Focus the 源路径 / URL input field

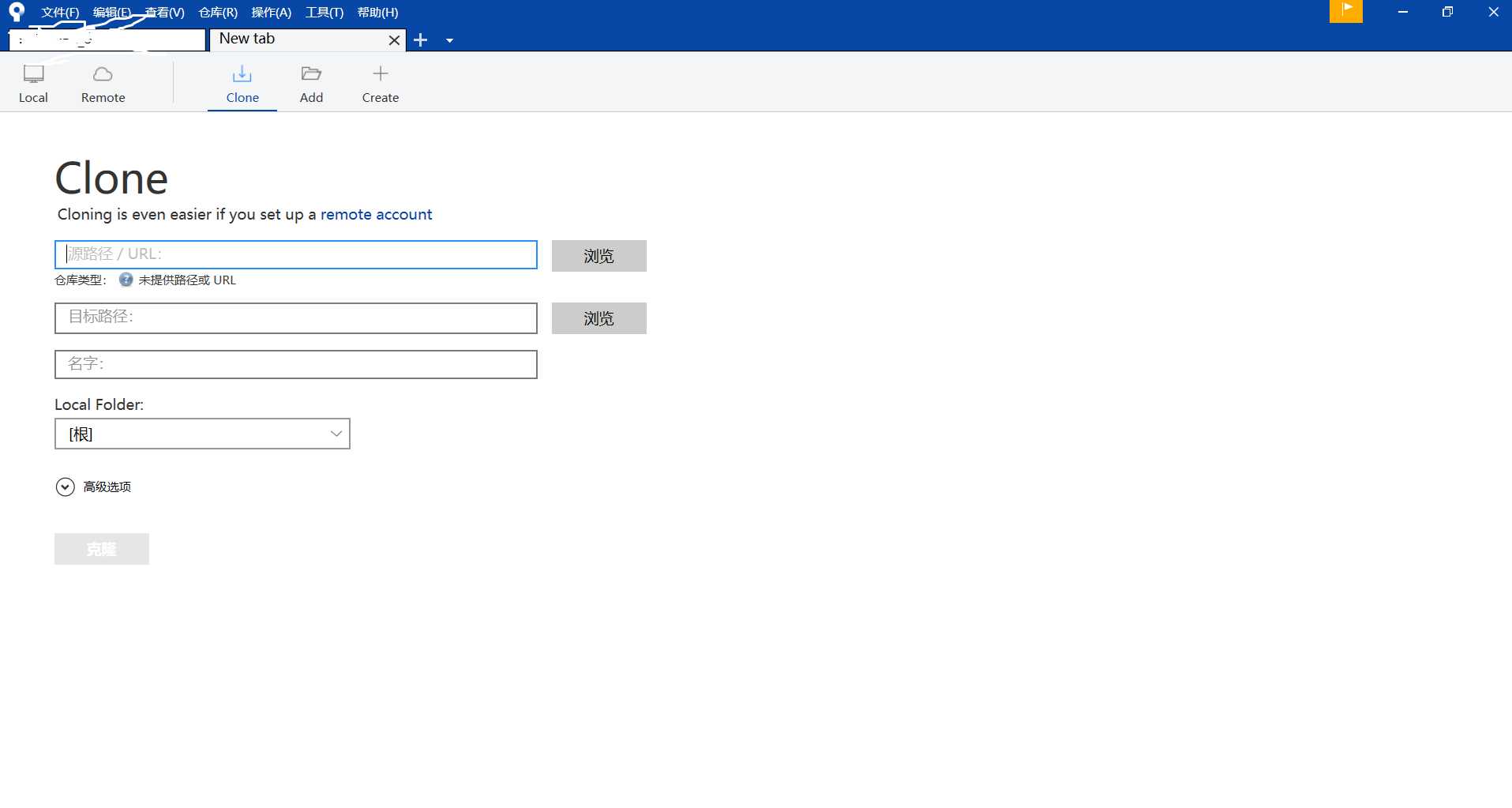pos(296,254)
